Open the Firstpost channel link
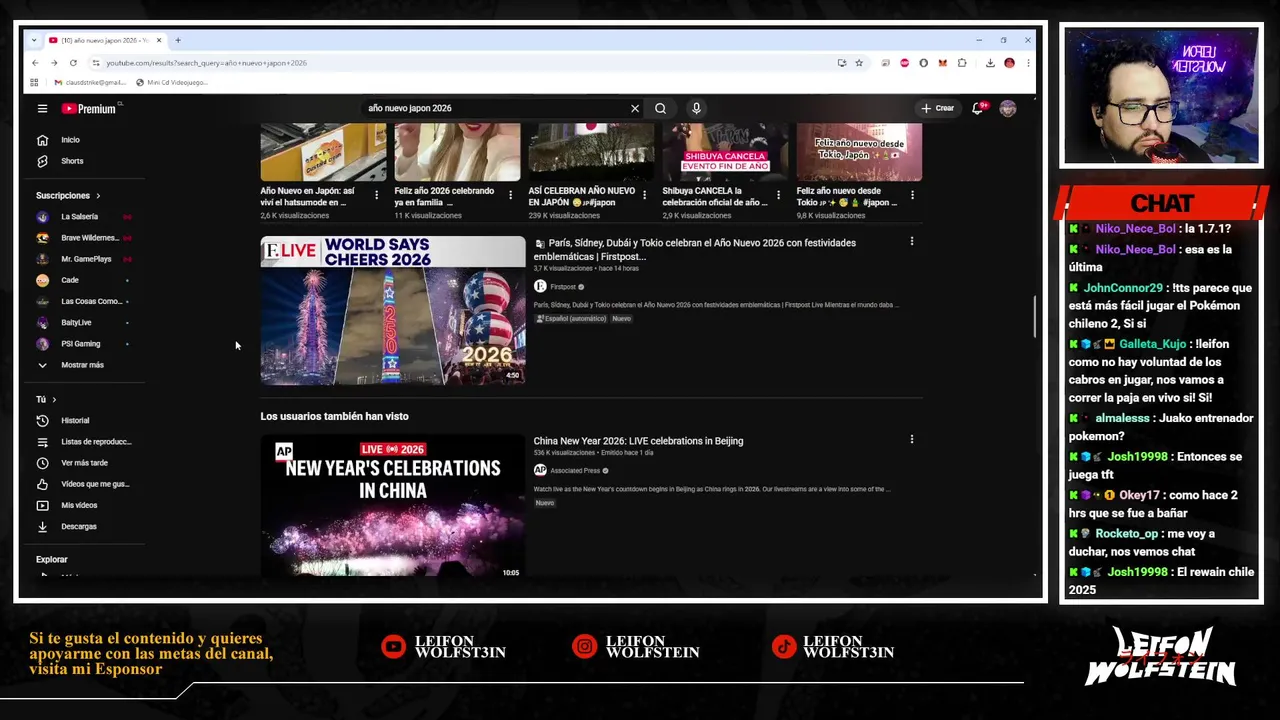 [x=563, y=287]
